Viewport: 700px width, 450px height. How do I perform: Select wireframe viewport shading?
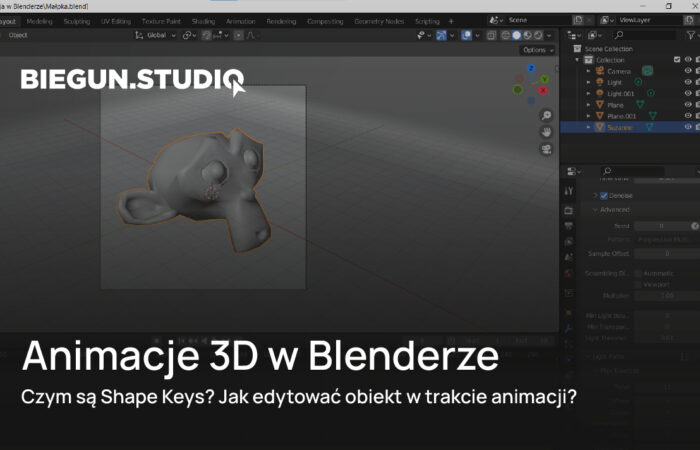pyautogui.click(x=505, y=35)
